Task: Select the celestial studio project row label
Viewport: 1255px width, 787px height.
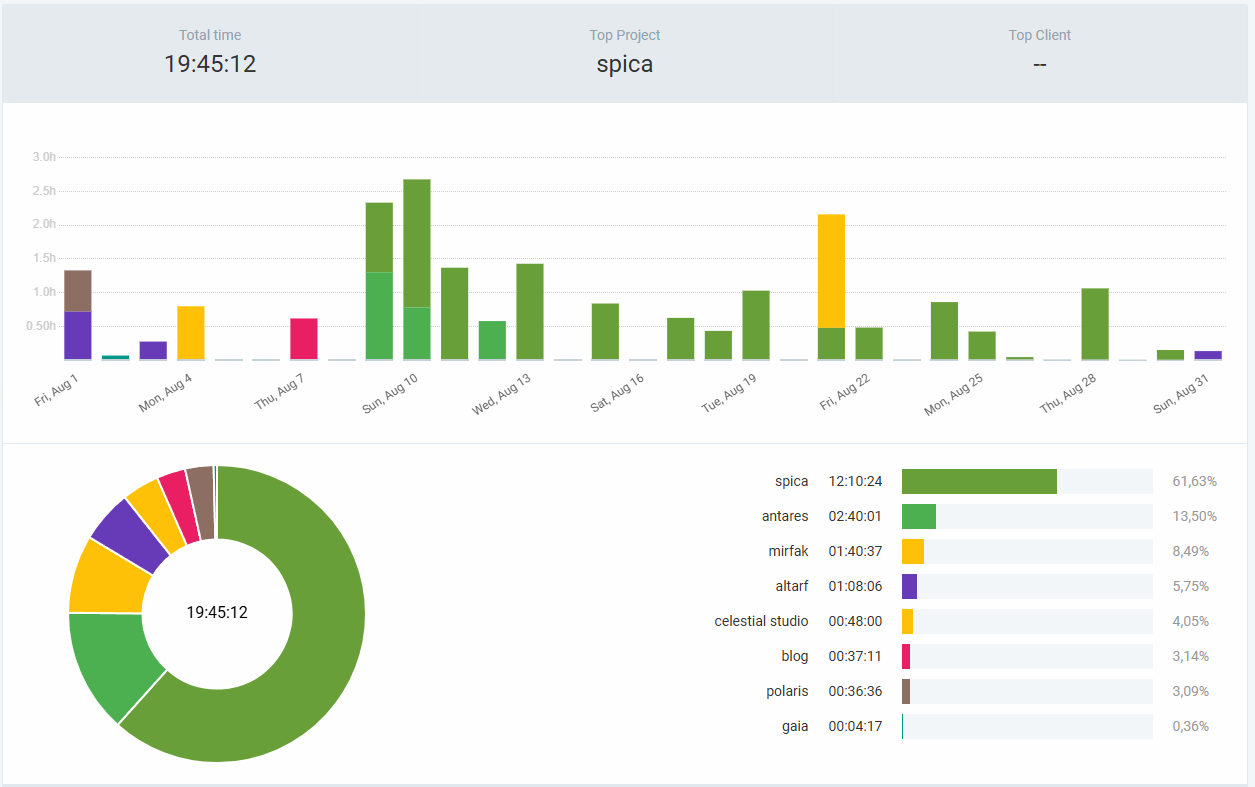Action: tap(761, 621)
